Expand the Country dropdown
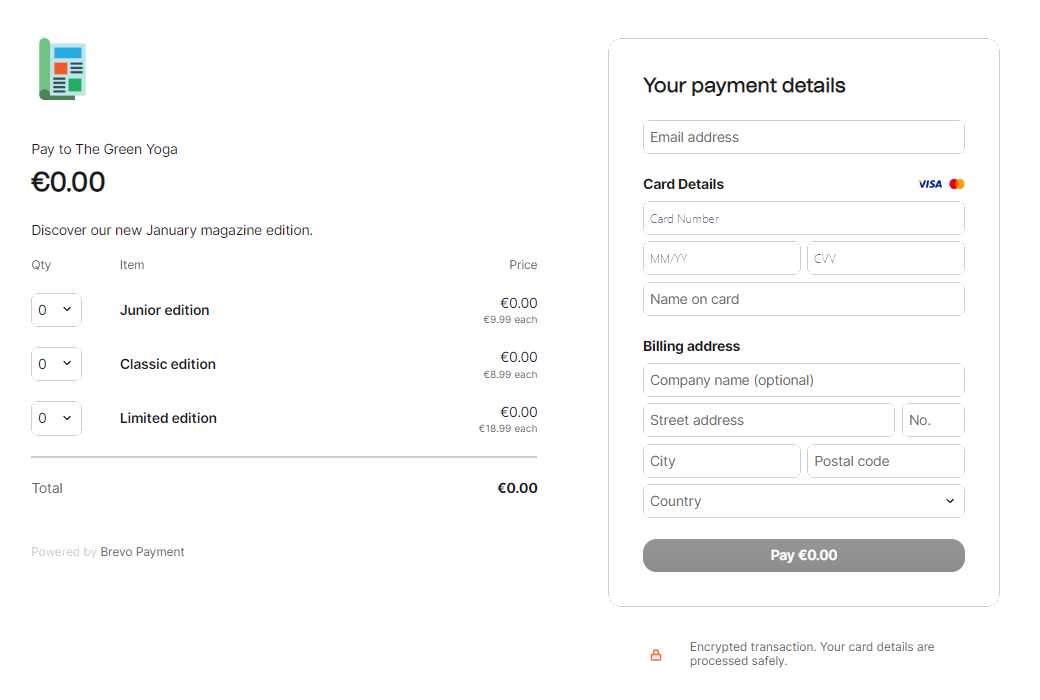The height and width of the screenshot is (700, 1040). [803, 501]
